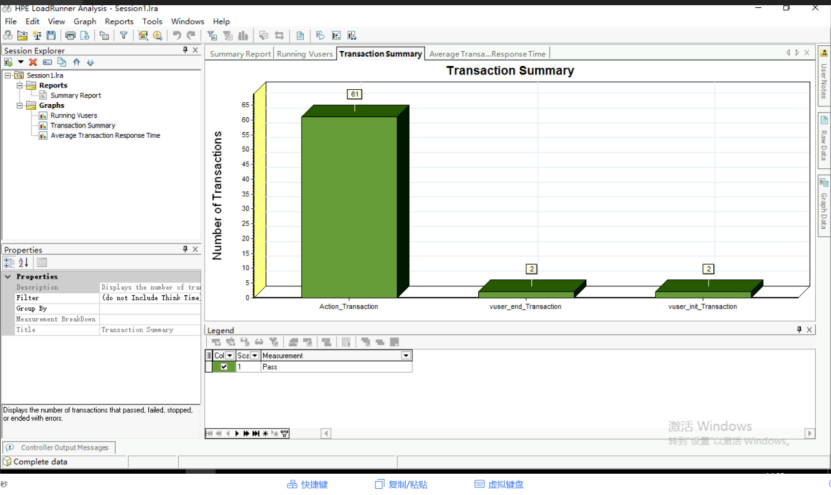Click the red X delete icon in Session Explorer
This screenshot has height=495, width=831.
[x=33, y=63]
